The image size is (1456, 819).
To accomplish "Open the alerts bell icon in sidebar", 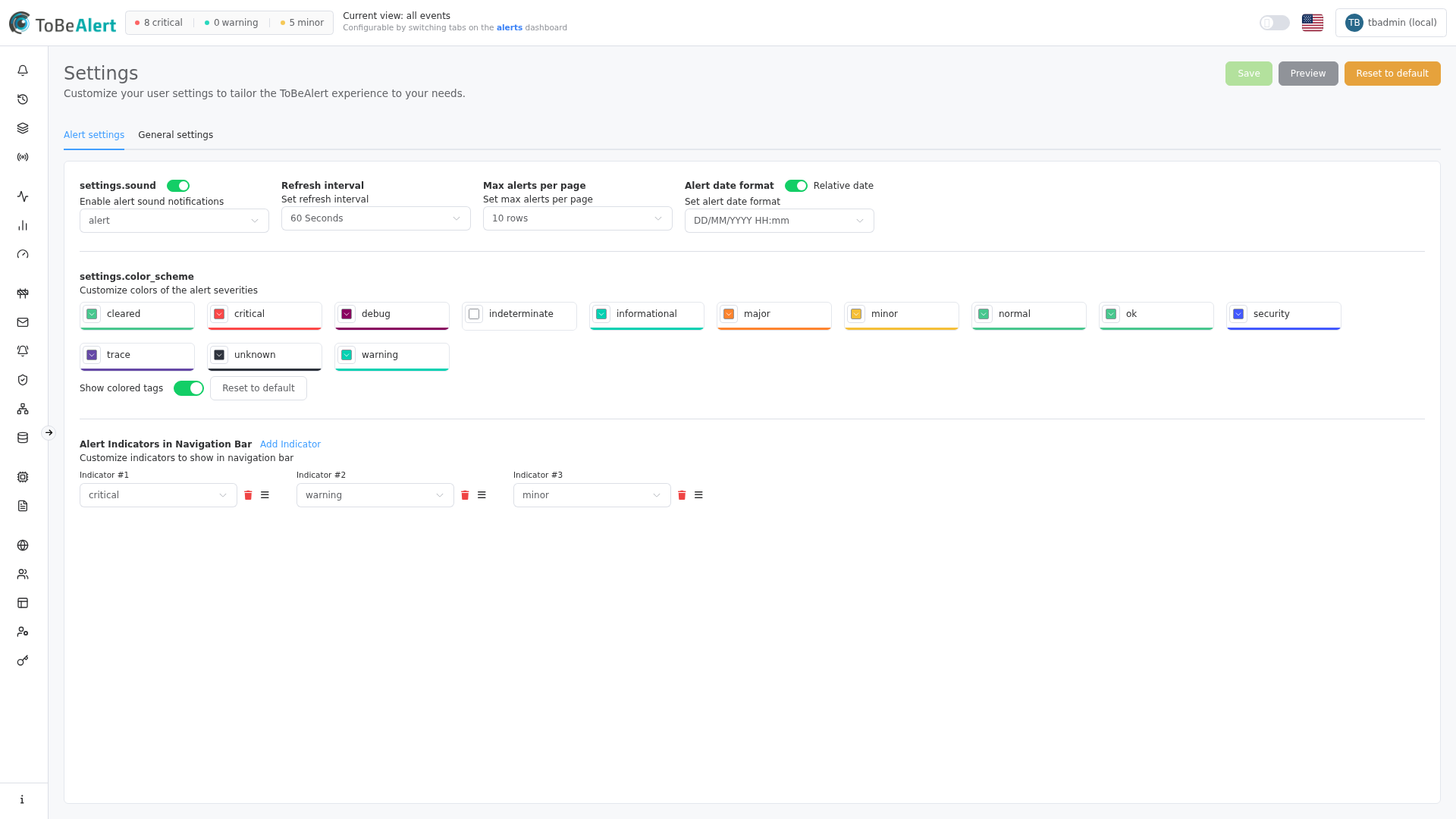I will pos(23,71).
